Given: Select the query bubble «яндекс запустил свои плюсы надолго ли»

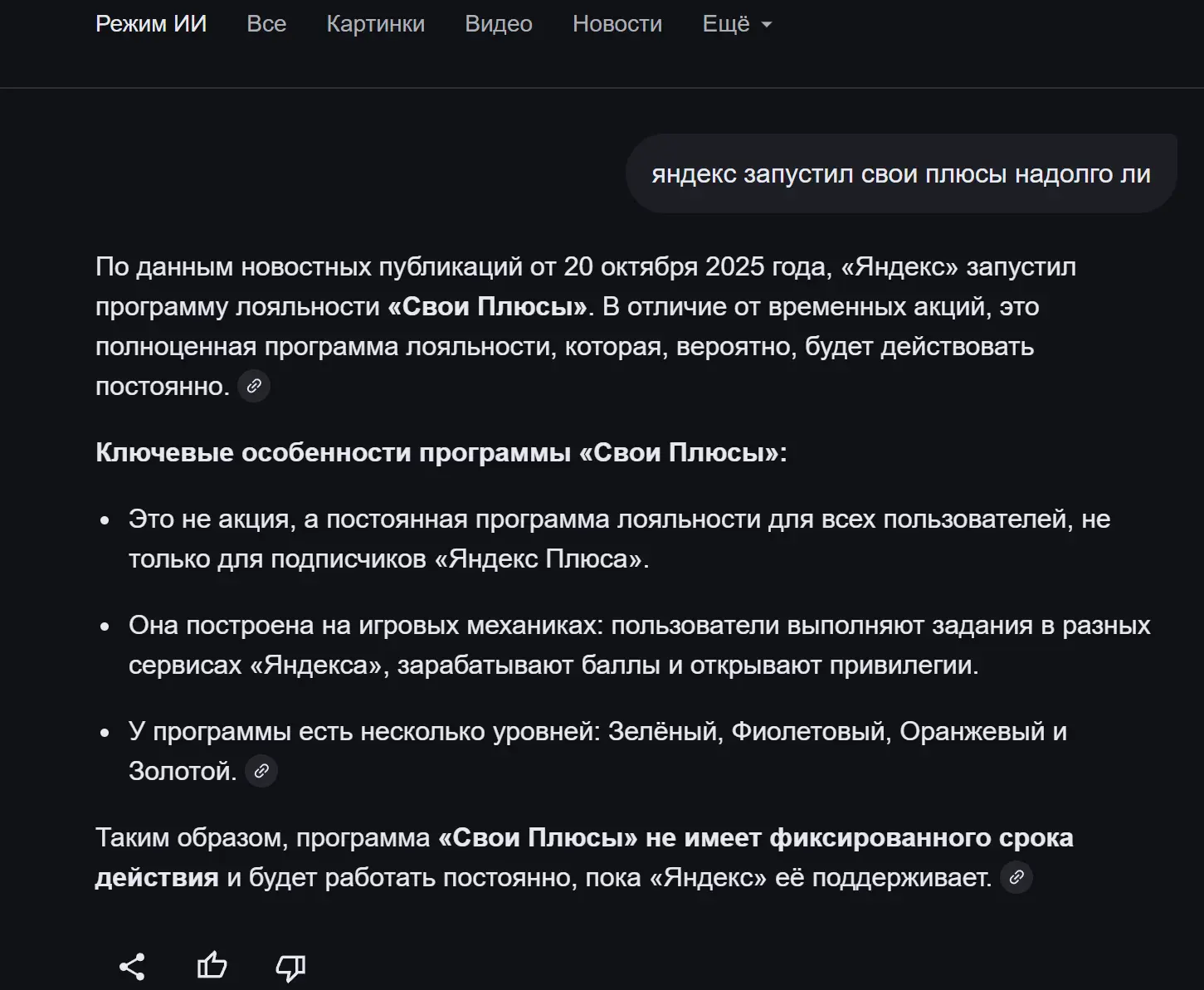Looking at the screenshot, I should 901,173.
